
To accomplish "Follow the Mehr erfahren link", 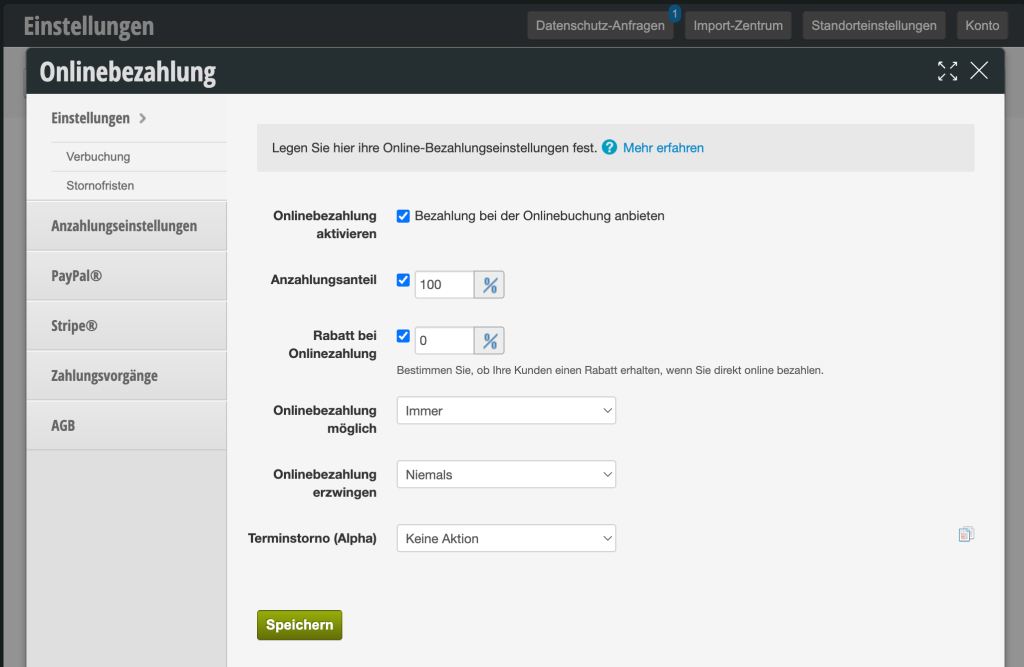I will 663,148.
